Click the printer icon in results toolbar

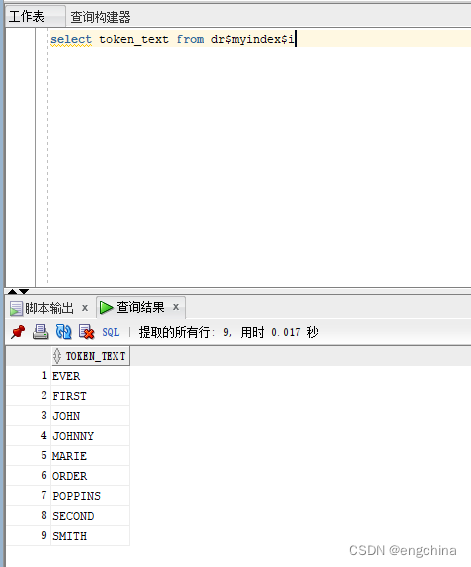point(40,332)
